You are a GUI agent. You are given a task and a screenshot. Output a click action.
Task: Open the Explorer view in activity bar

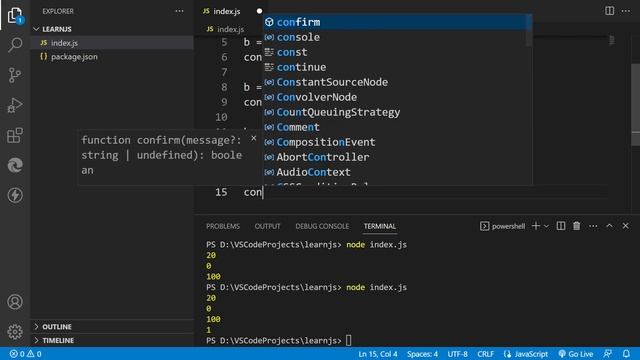click(x=15, y=16)
